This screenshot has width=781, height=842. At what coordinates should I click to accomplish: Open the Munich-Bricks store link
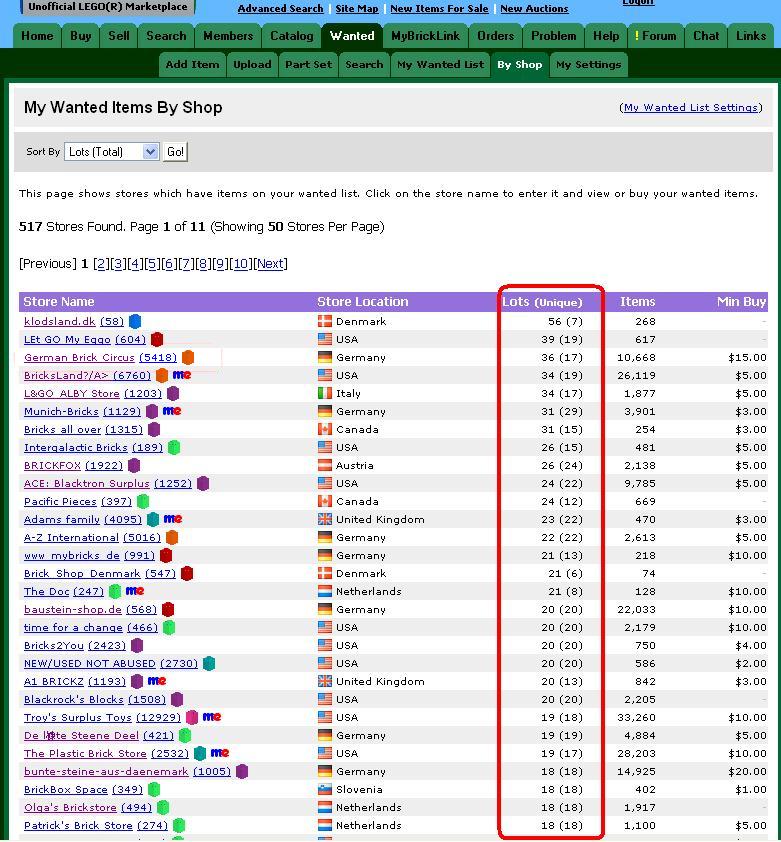pos(61,411)
